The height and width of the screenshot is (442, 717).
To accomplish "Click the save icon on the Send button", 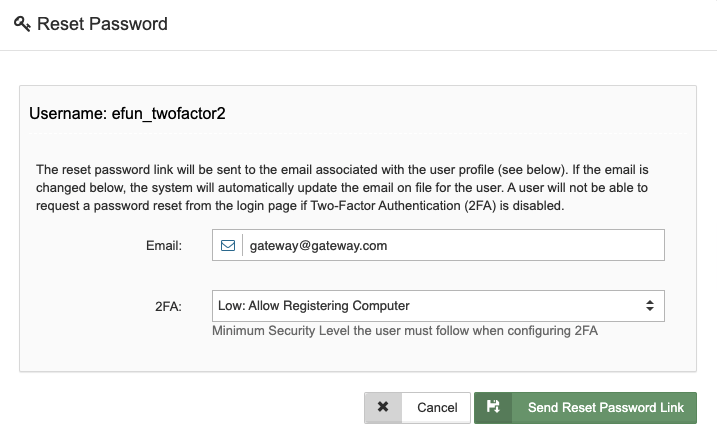I will pyautogui.click(x=493, y=407).
